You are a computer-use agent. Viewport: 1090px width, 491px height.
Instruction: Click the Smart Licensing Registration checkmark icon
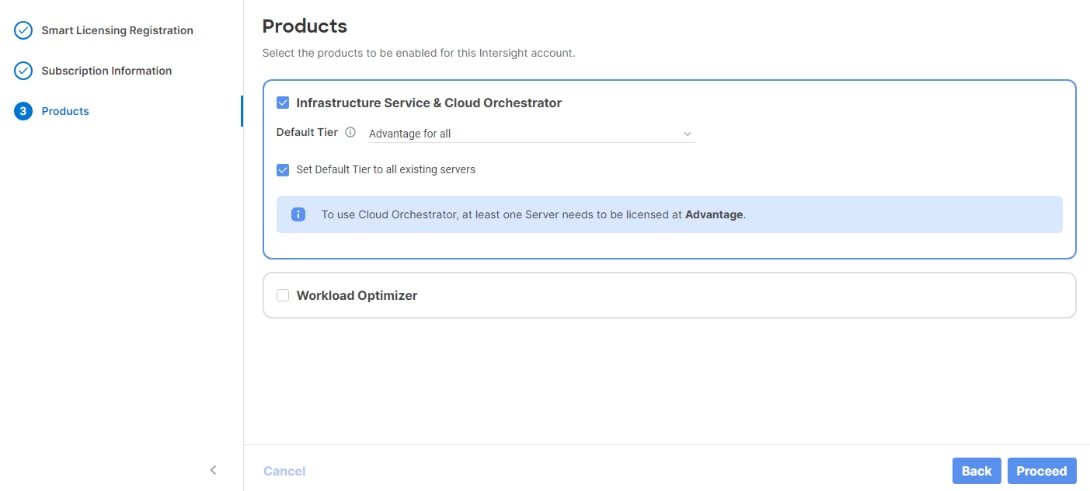point(23,31)
